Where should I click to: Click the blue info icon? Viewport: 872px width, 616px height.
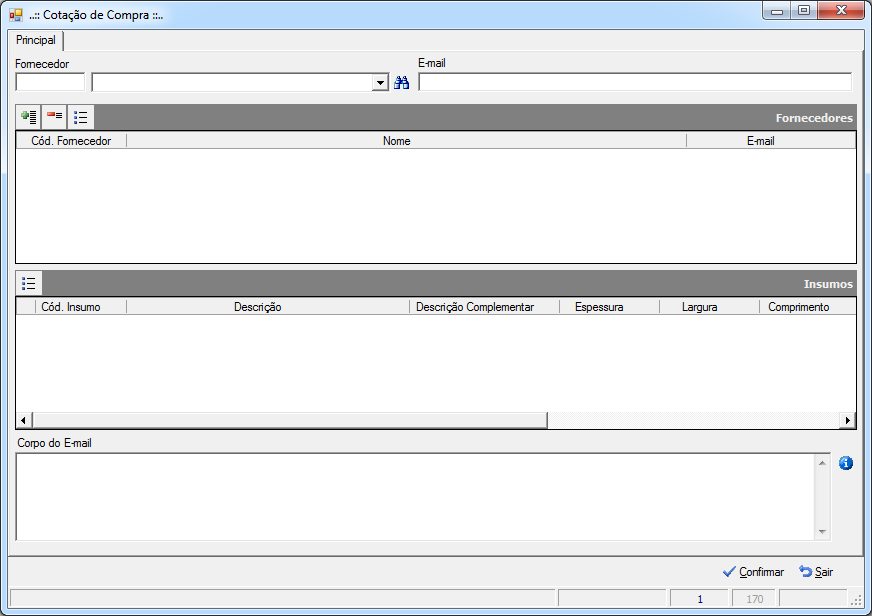[846, 463]
